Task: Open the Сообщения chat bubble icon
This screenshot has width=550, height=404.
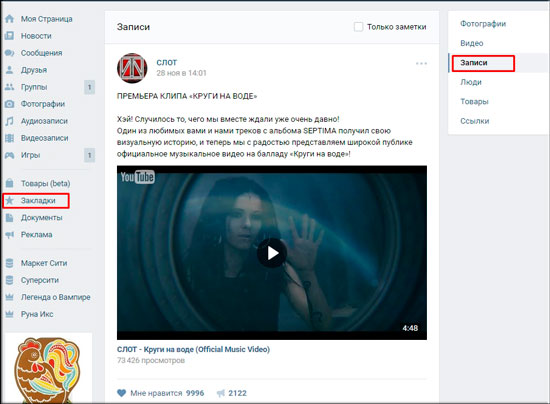Action: tap(9, 53)
